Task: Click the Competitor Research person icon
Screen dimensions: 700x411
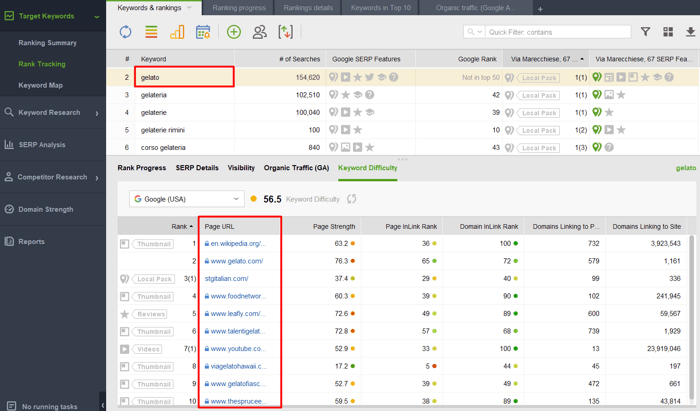Action: click(8, 177)
